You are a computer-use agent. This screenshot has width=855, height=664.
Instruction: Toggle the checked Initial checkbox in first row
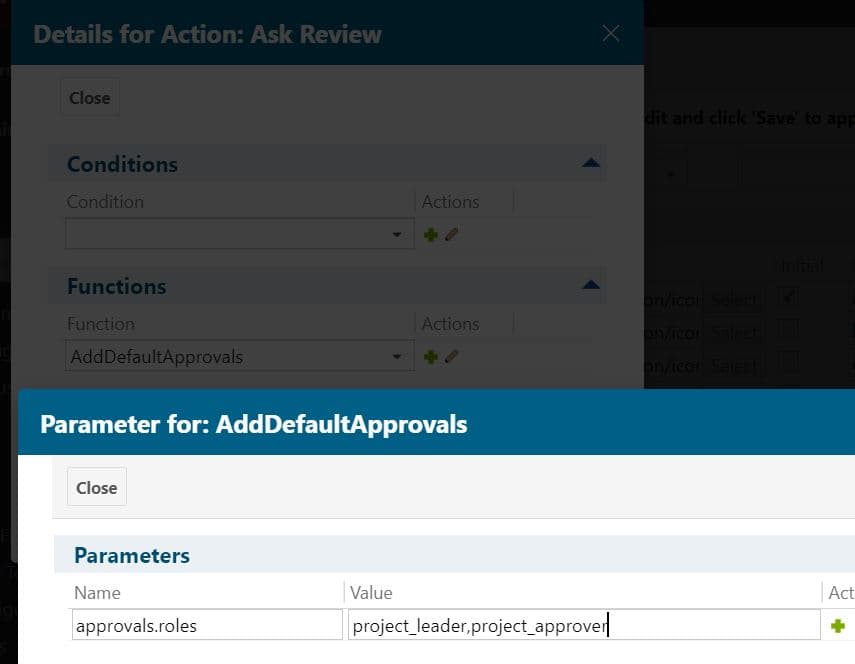(x=789, y=298)
